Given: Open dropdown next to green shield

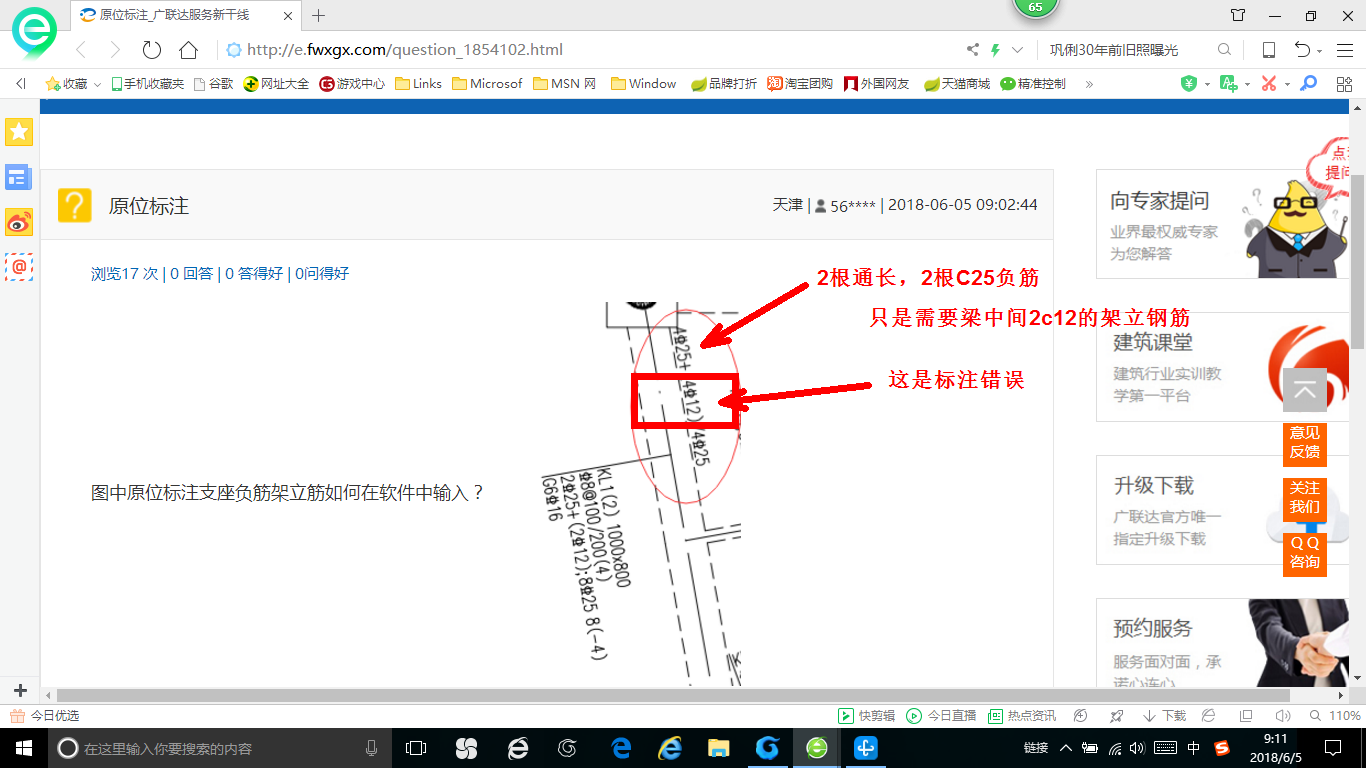Looking at the screenshot, I should [1207, 85].
